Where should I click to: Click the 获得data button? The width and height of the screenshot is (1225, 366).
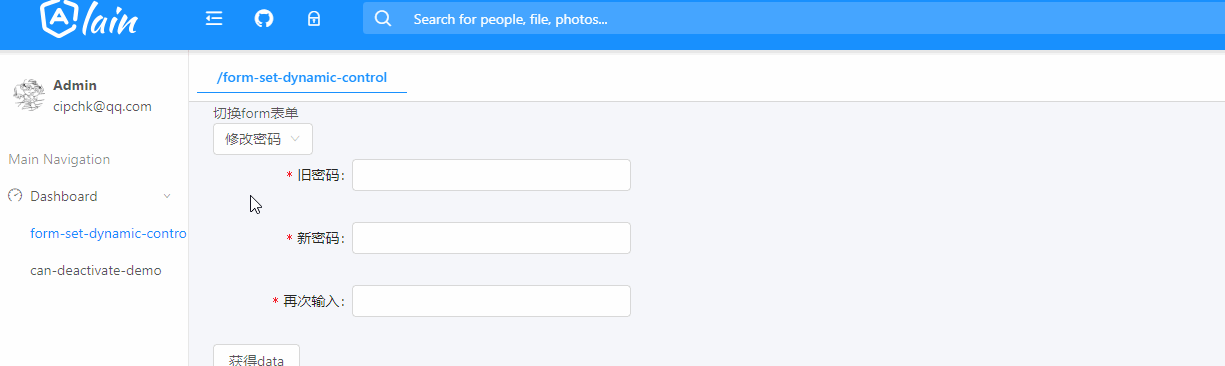tap(256, 355)
